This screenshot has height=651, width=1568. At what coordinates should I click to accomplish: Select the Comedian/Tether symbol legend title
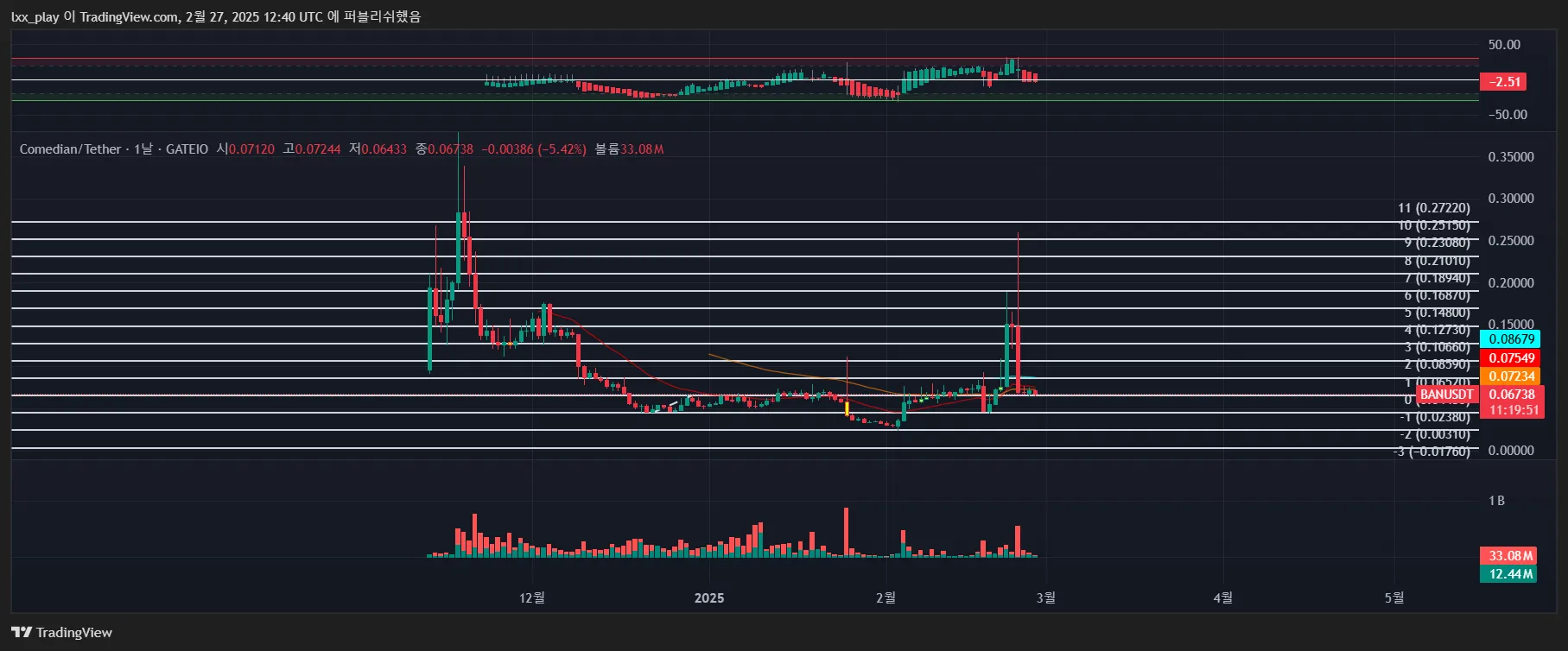114,149
